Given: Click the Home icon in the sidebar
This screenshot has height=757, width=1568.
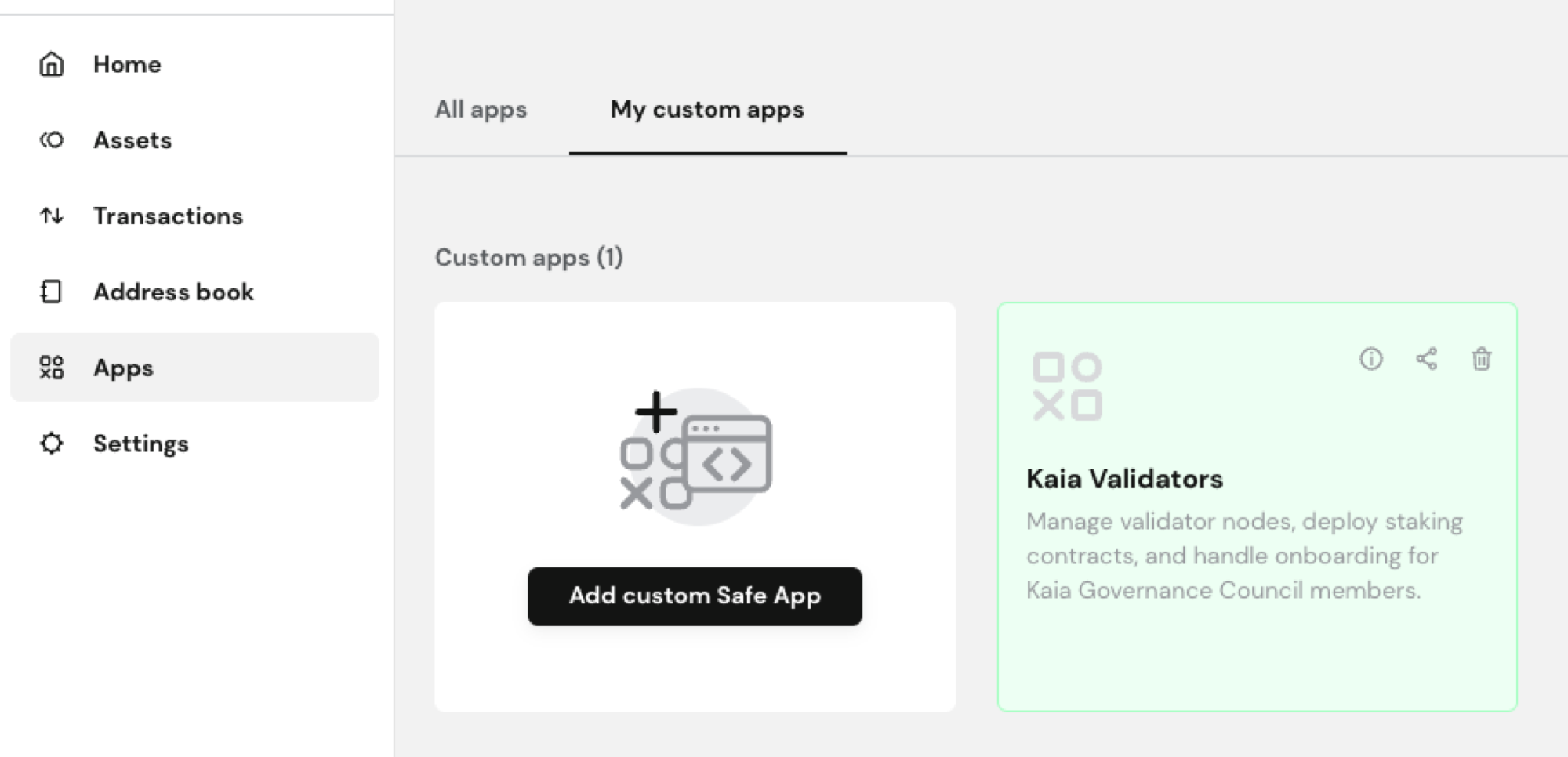Looking at the screenshot, I should 52,64.
